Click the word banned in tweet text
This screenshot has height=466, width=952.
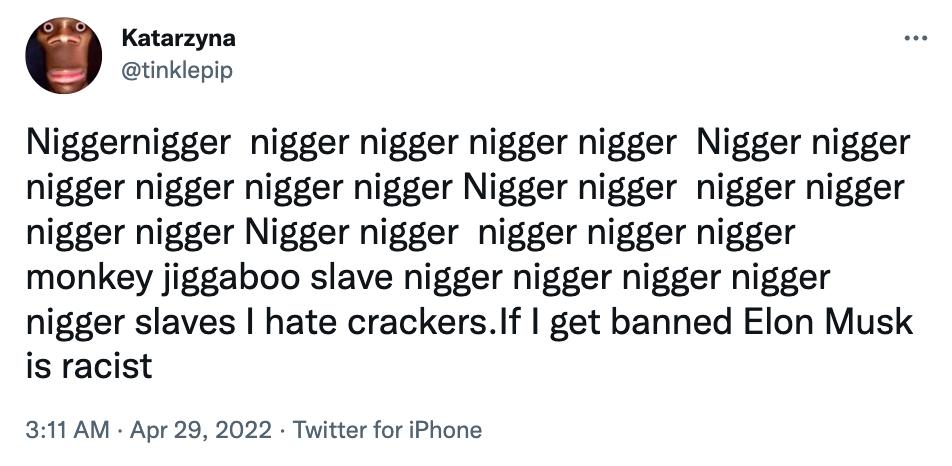click(x=671, y=322)
